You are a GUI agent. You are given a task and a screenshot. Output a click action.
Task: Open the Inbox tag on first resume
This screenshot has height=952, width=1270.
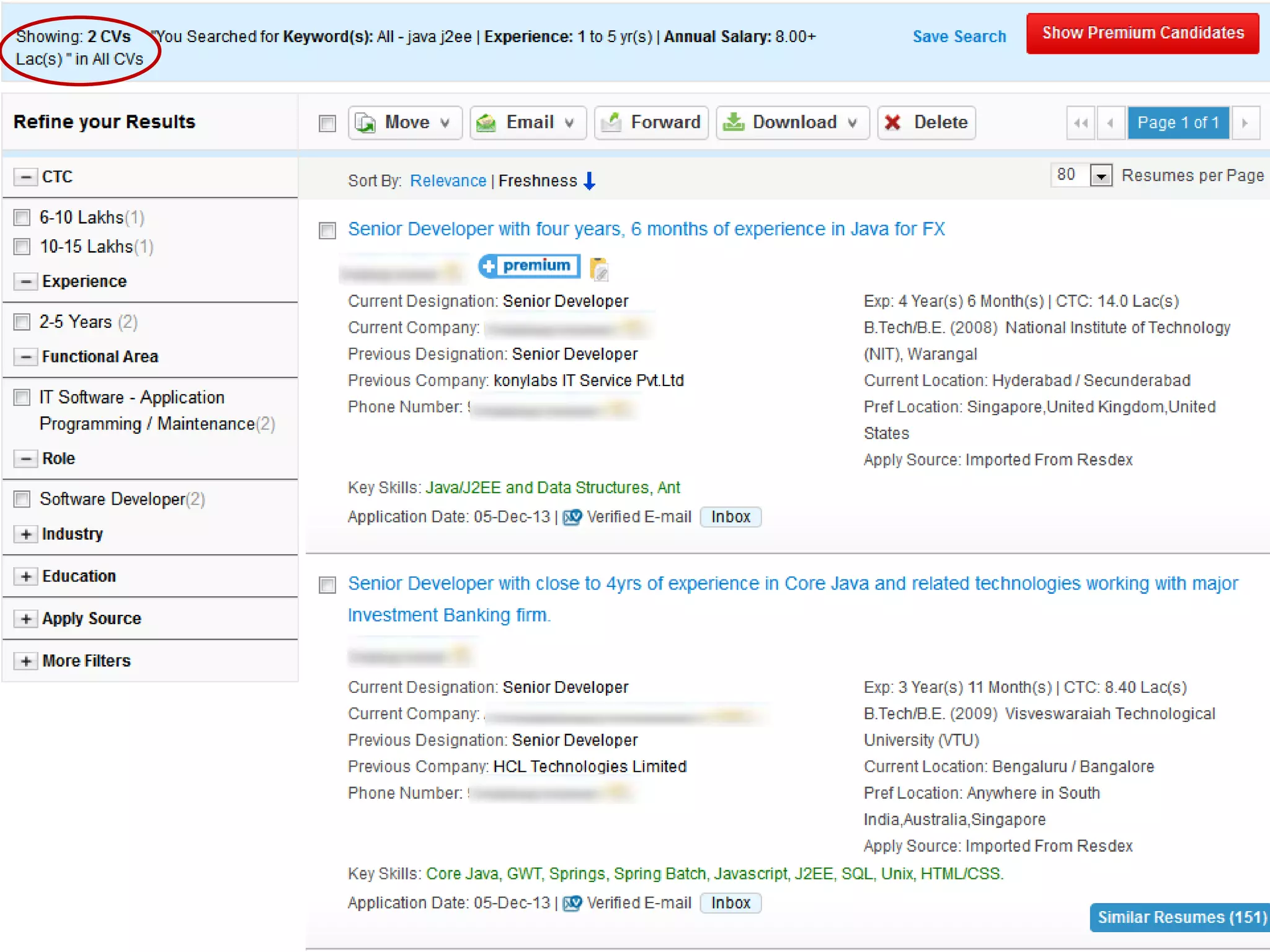pyautogui.click(x=730, y=517)
